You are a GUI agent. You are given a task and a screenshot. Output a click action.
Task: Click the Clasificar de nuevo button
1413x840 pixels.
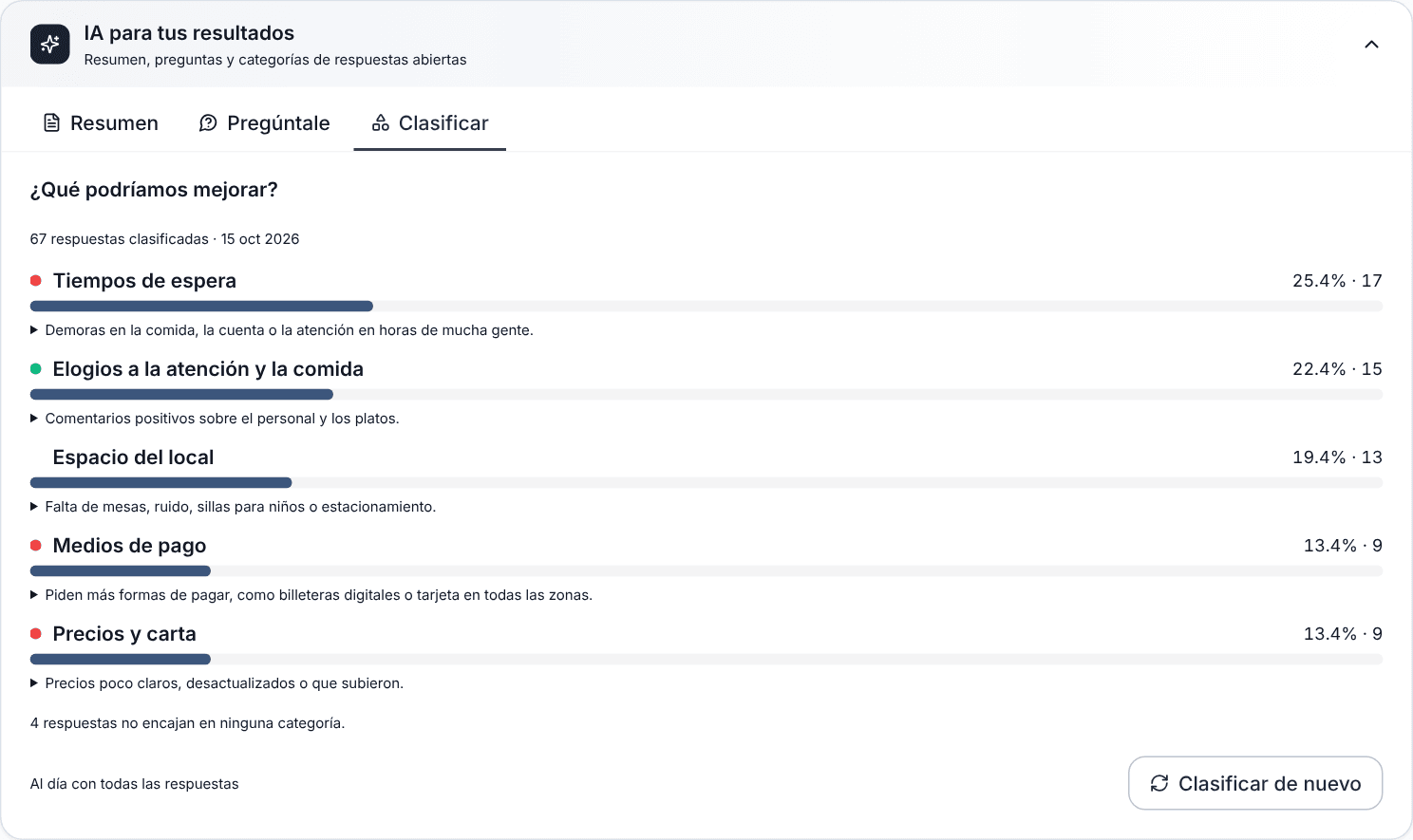click(1255, 783)
